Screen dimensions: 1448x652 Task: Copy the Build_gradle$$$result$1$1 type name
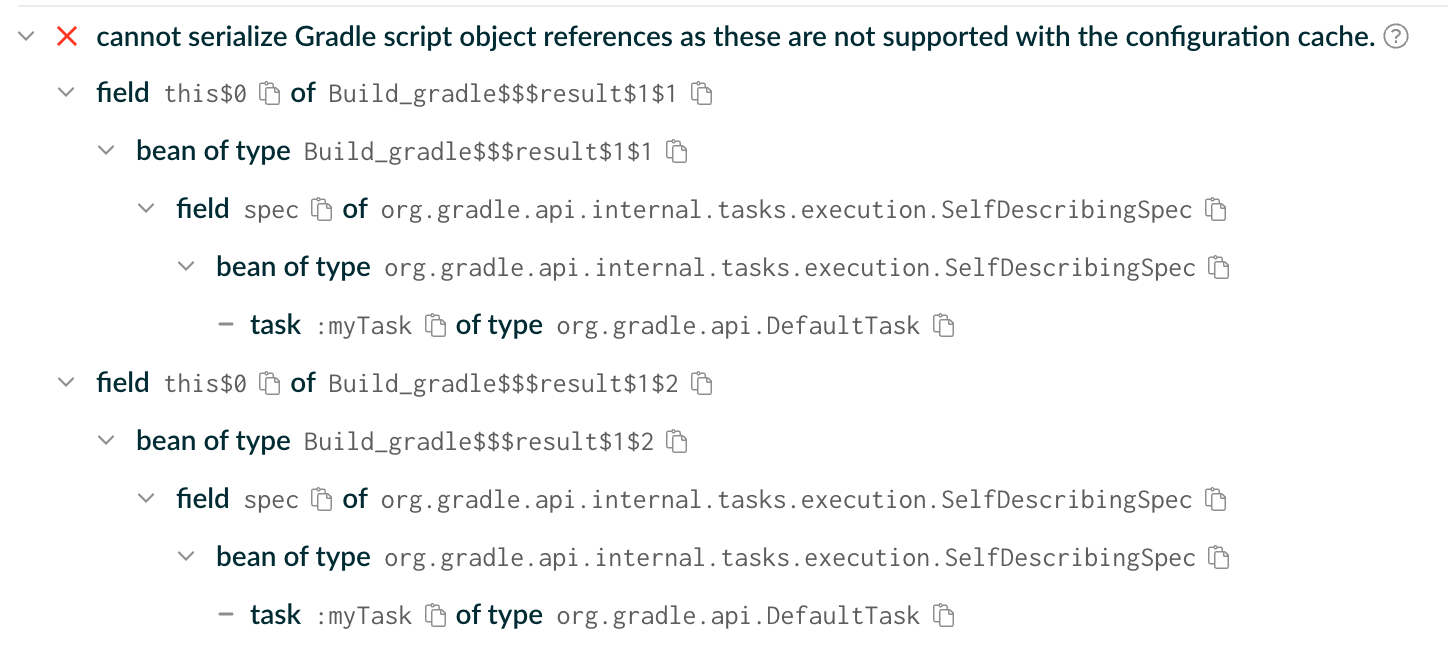703,93
